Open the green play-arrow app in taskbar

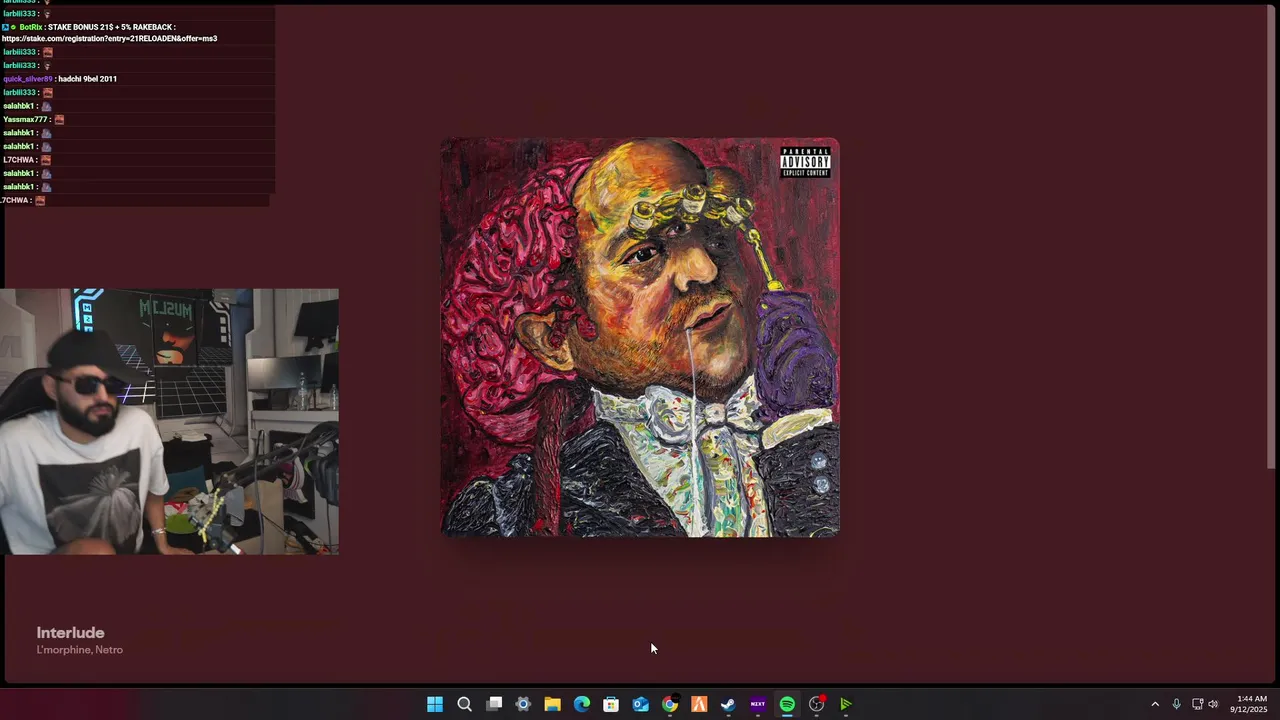coord(846,704)
